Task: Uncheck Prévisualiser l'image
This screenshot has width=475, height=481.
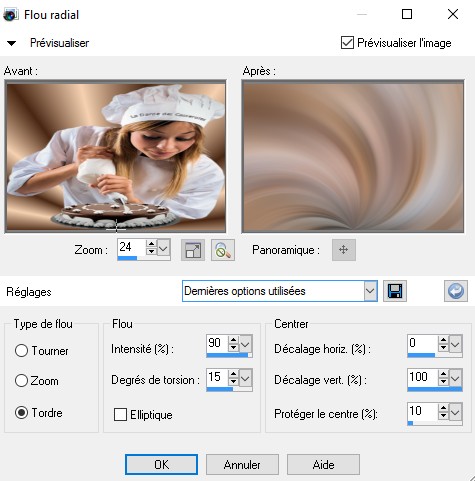Action: click(347, 43)
